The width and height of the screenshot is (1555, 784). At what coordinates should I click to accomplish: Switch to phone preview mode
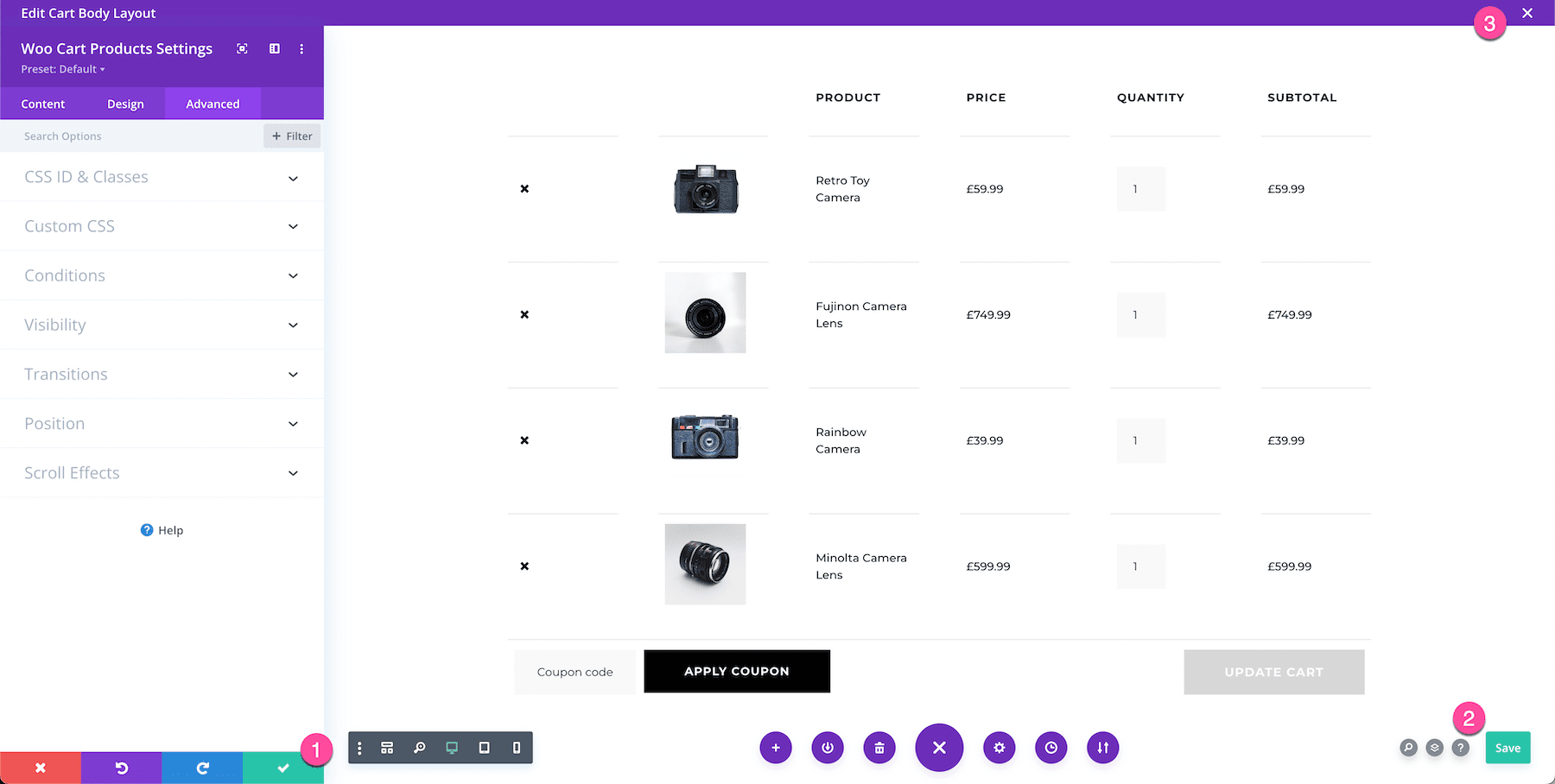(517, 748)
